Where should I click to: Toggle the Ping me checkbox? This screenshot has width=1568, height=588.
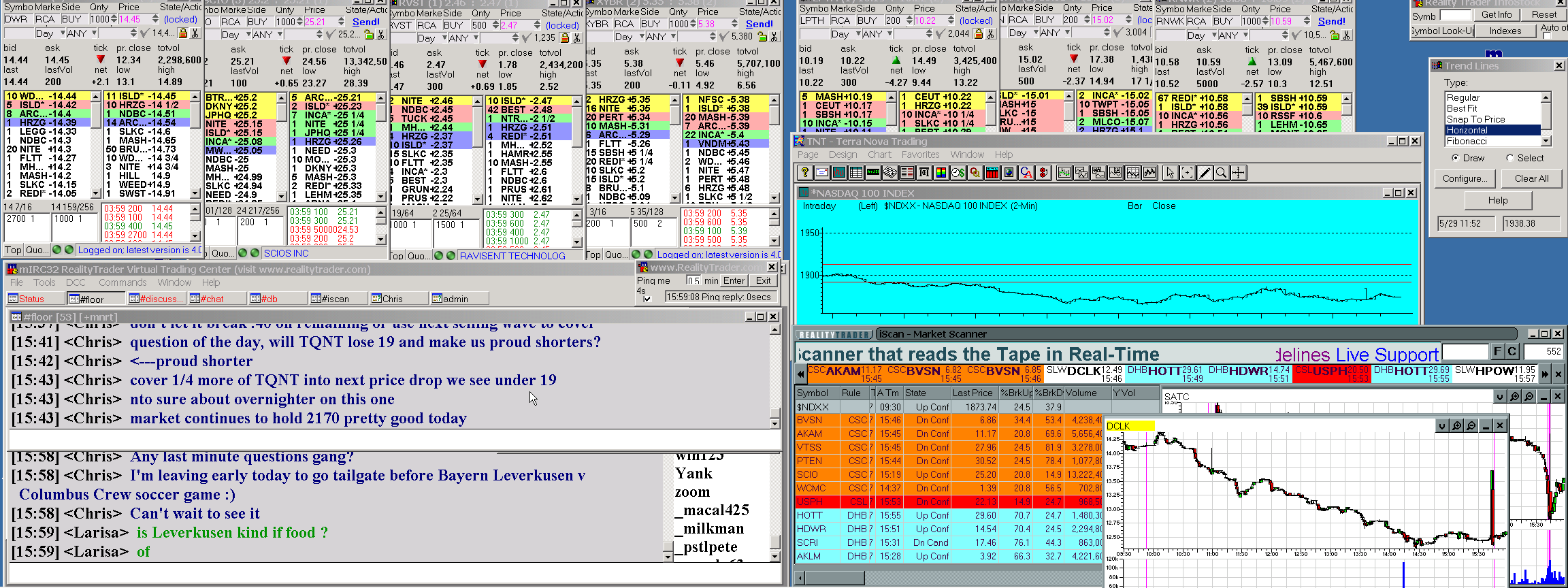647,299
